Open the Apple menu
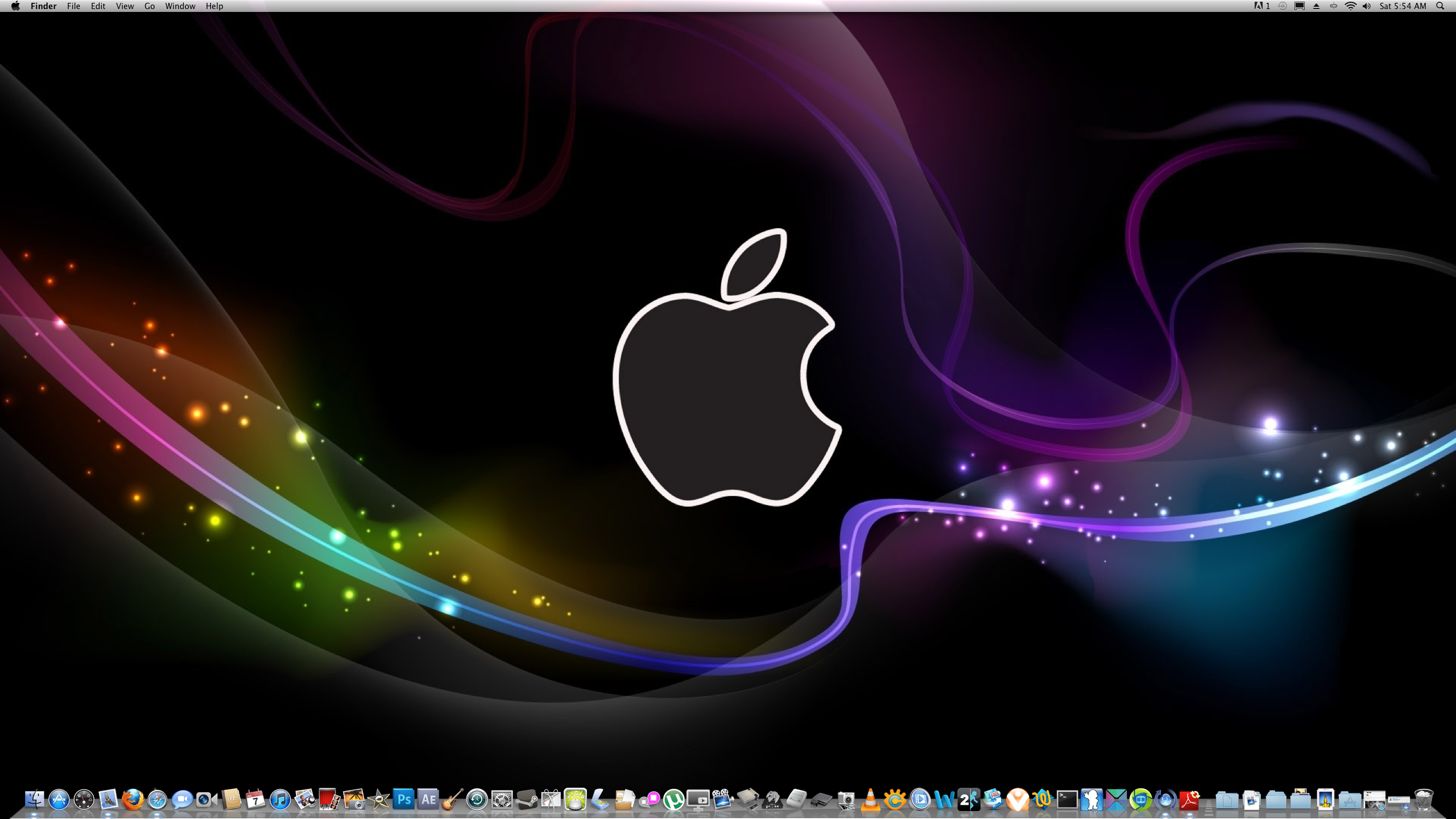1456x819 pixels. tap(15, 6)
